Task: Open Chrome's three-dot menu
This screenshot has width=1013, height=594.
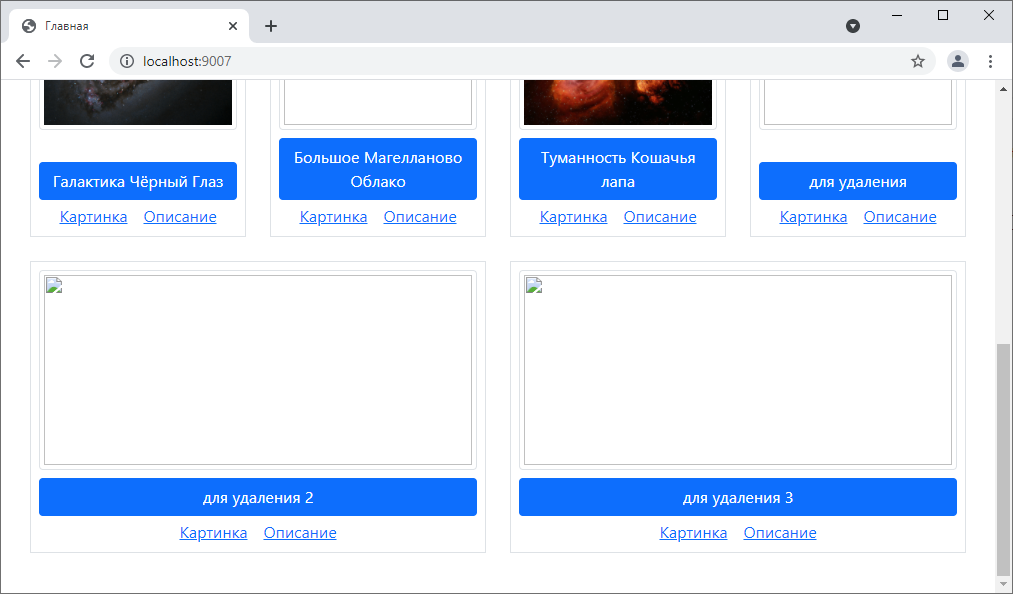Action: coord(990,61)
